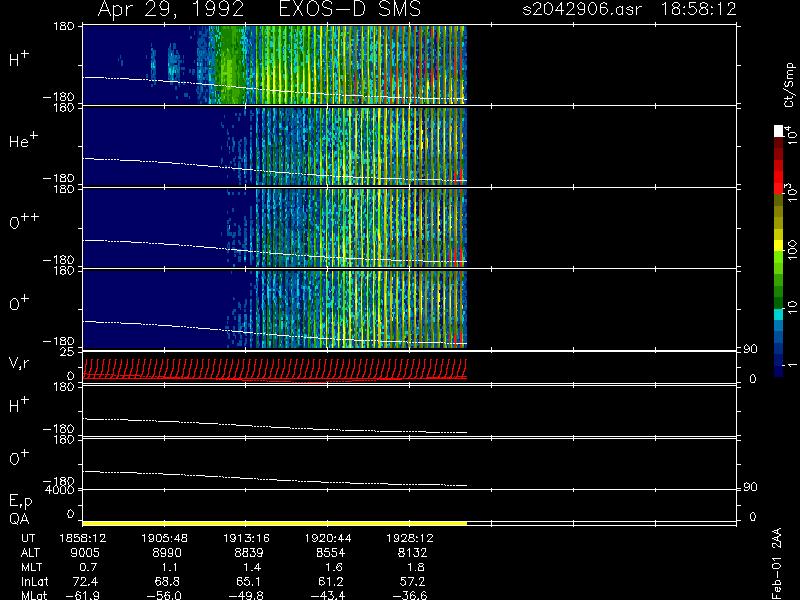Screen dimensions: 800x600
Task: Click the altitude value "8554"
Action: point(331,553)
